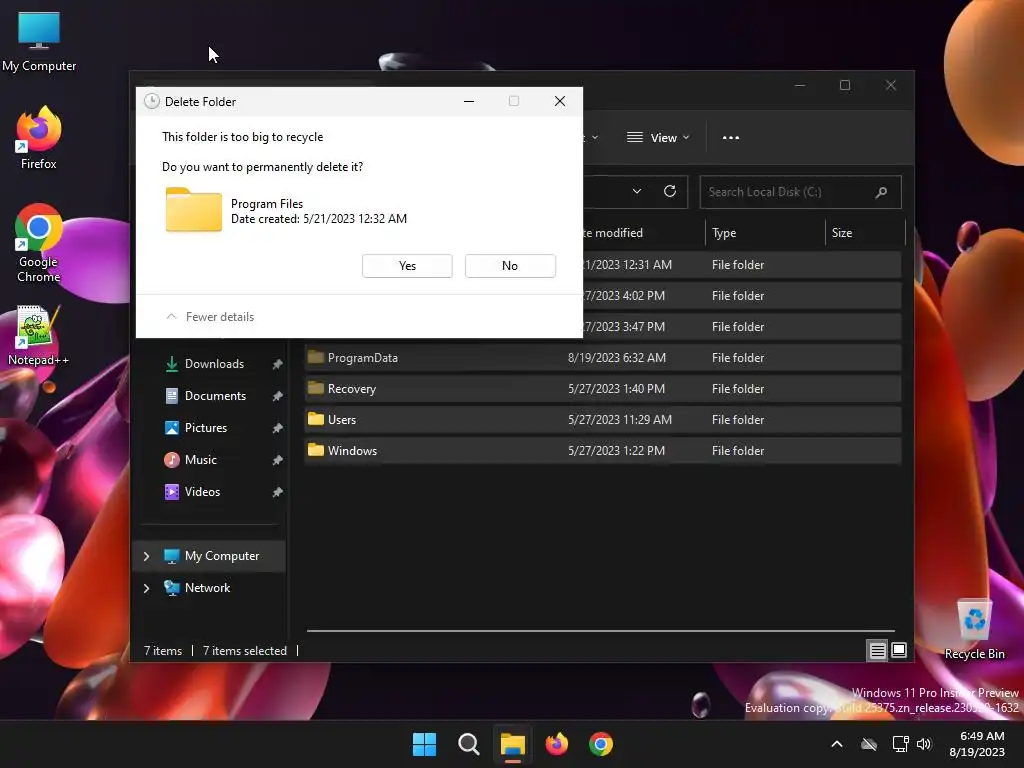The width and height of the screenshot is (1024, 768).
Task: Open Downloads in navigation pane
Action: pyautogui.click(x=214, y=364)
